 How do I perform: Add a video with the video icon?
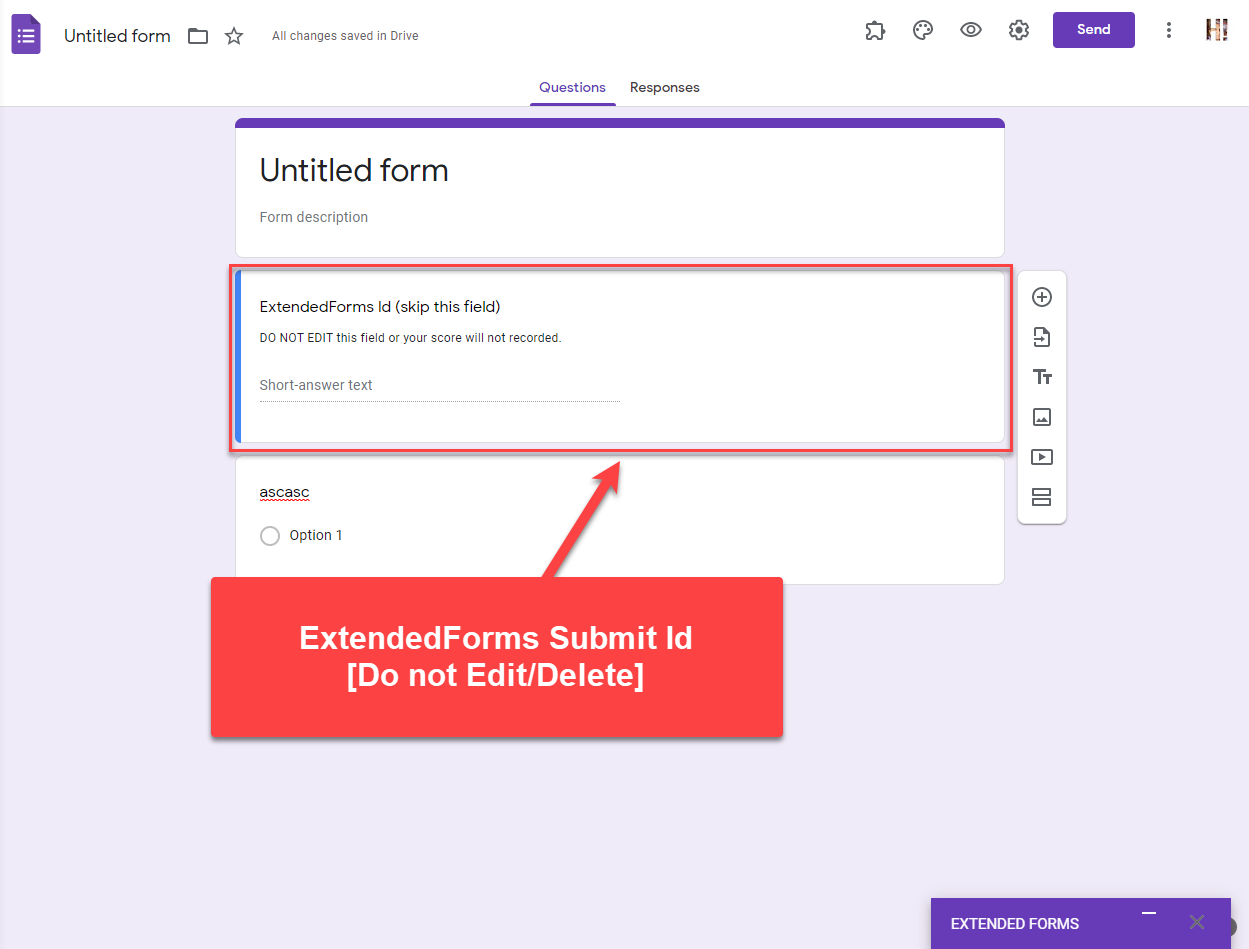(x=1042, y=457)
